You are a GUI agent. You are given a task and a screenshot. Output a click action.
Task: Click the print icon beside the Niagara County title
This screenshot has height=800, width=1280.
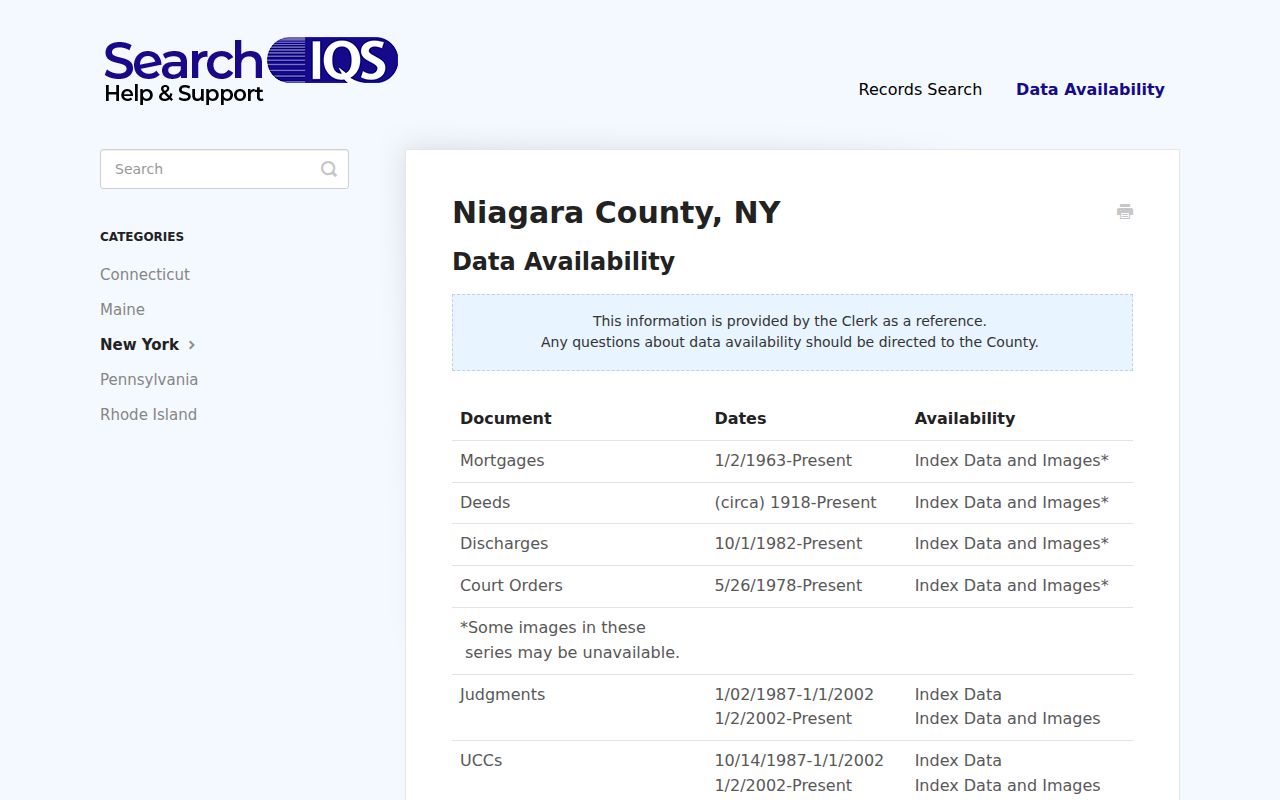click(x=1125, y=211)
